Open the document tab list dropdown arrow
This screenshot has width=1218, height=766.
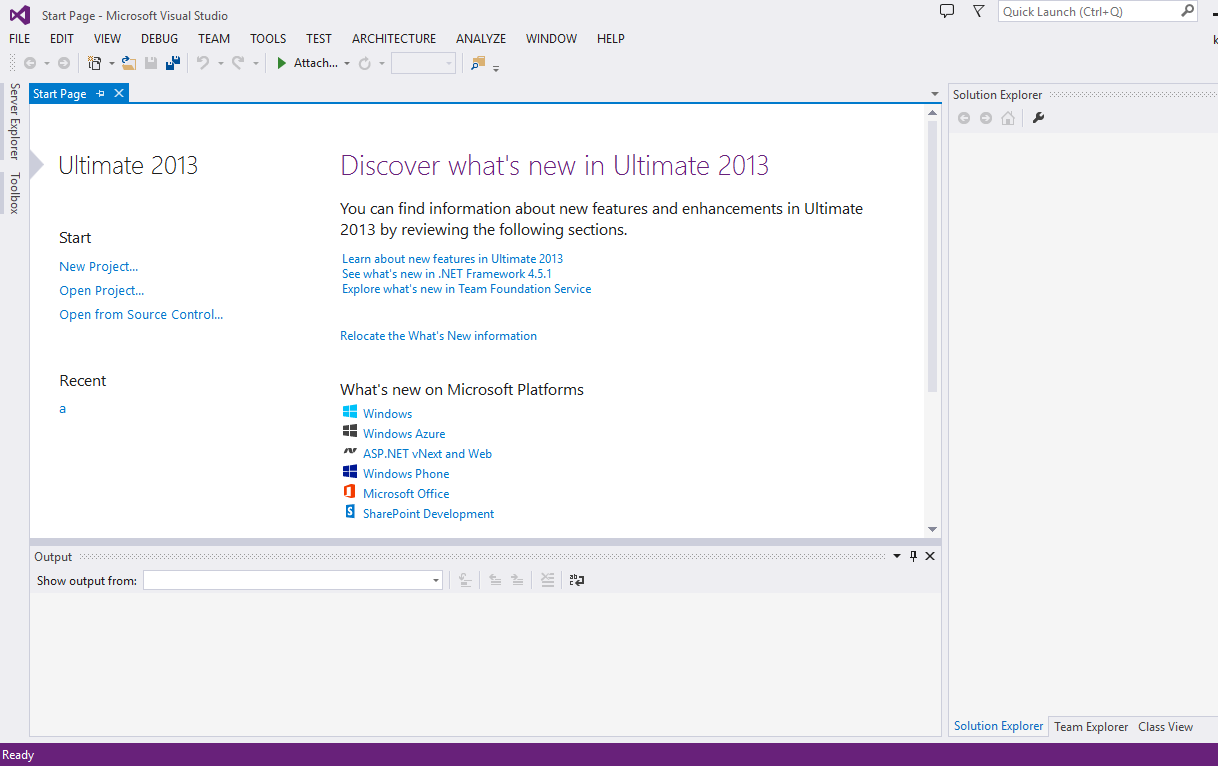click(x=934, y=94)
